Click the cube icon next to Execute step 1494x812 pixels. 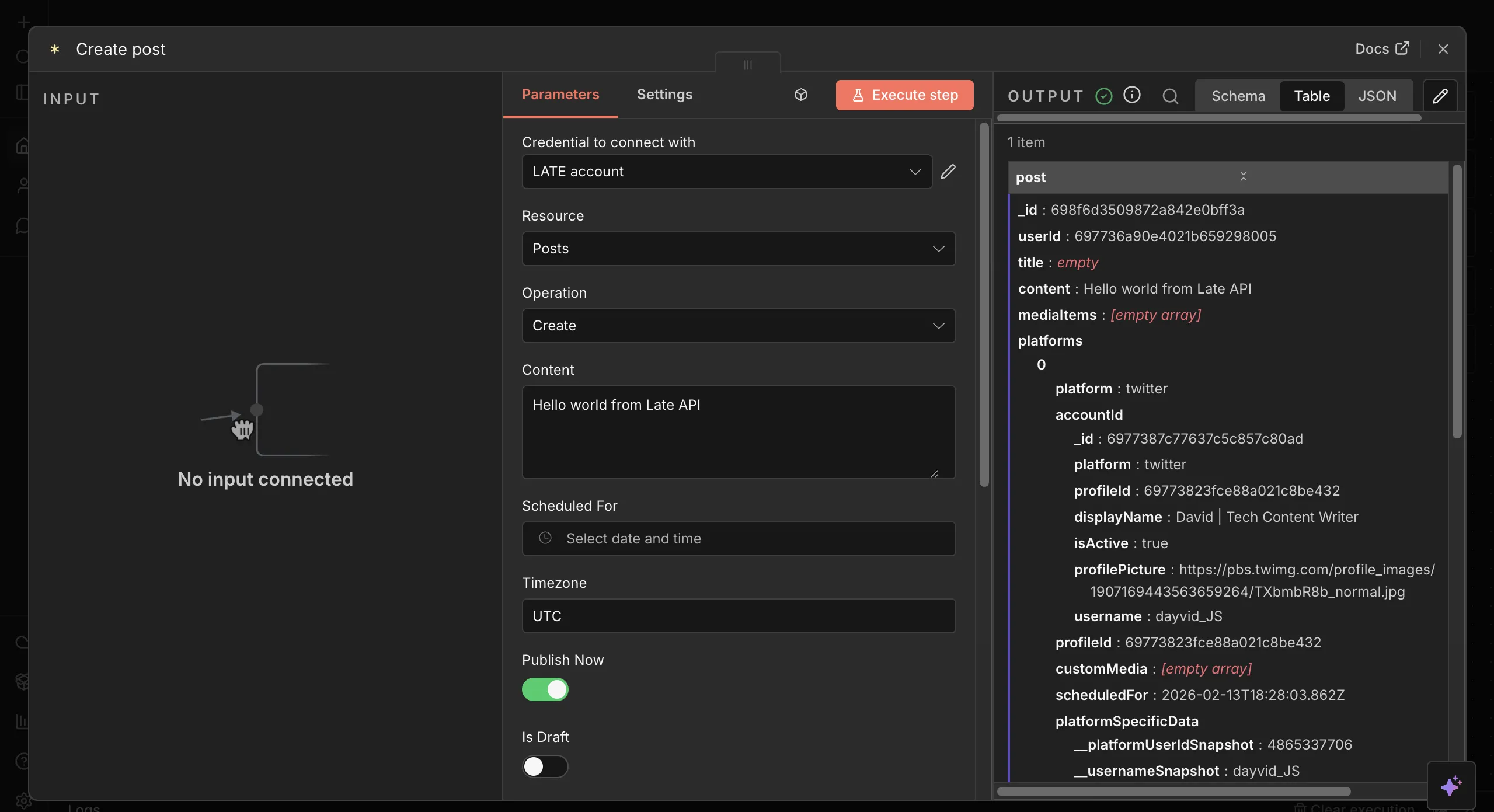[x=800, y=95]
